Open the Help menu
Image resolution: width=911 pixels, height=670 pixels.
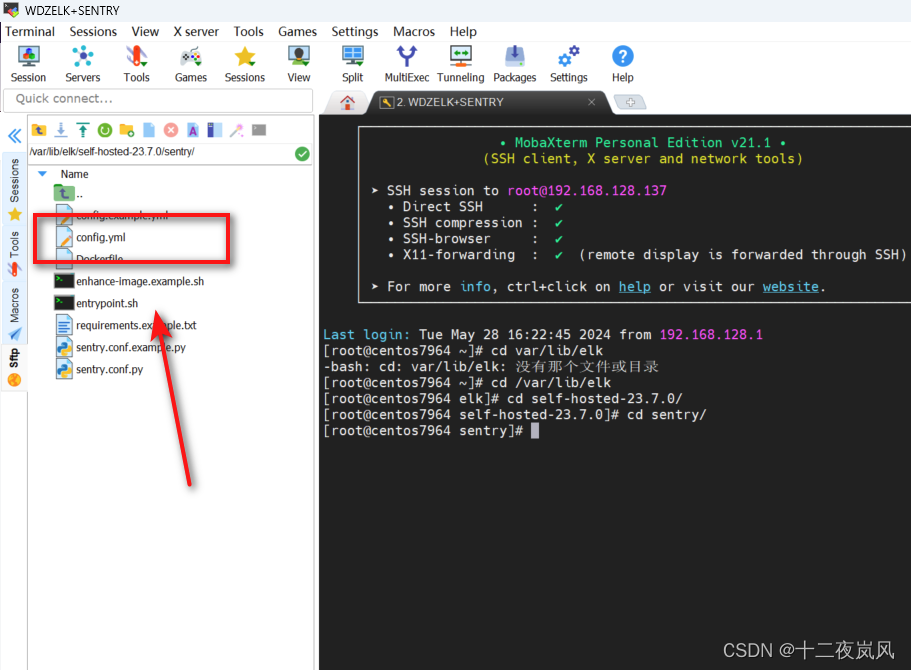463,31
